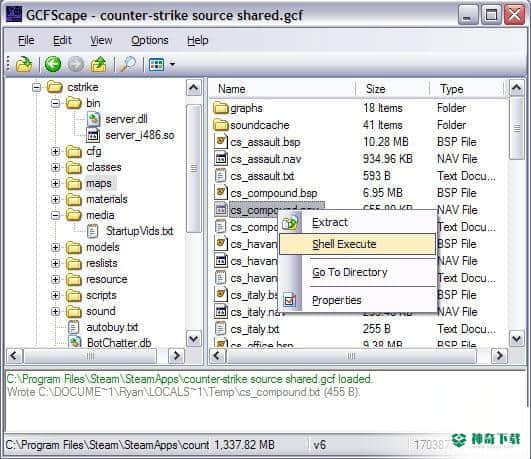Select server.dll in the tree
This screenshot has width=531, height=459.
(x=126, y=119)
